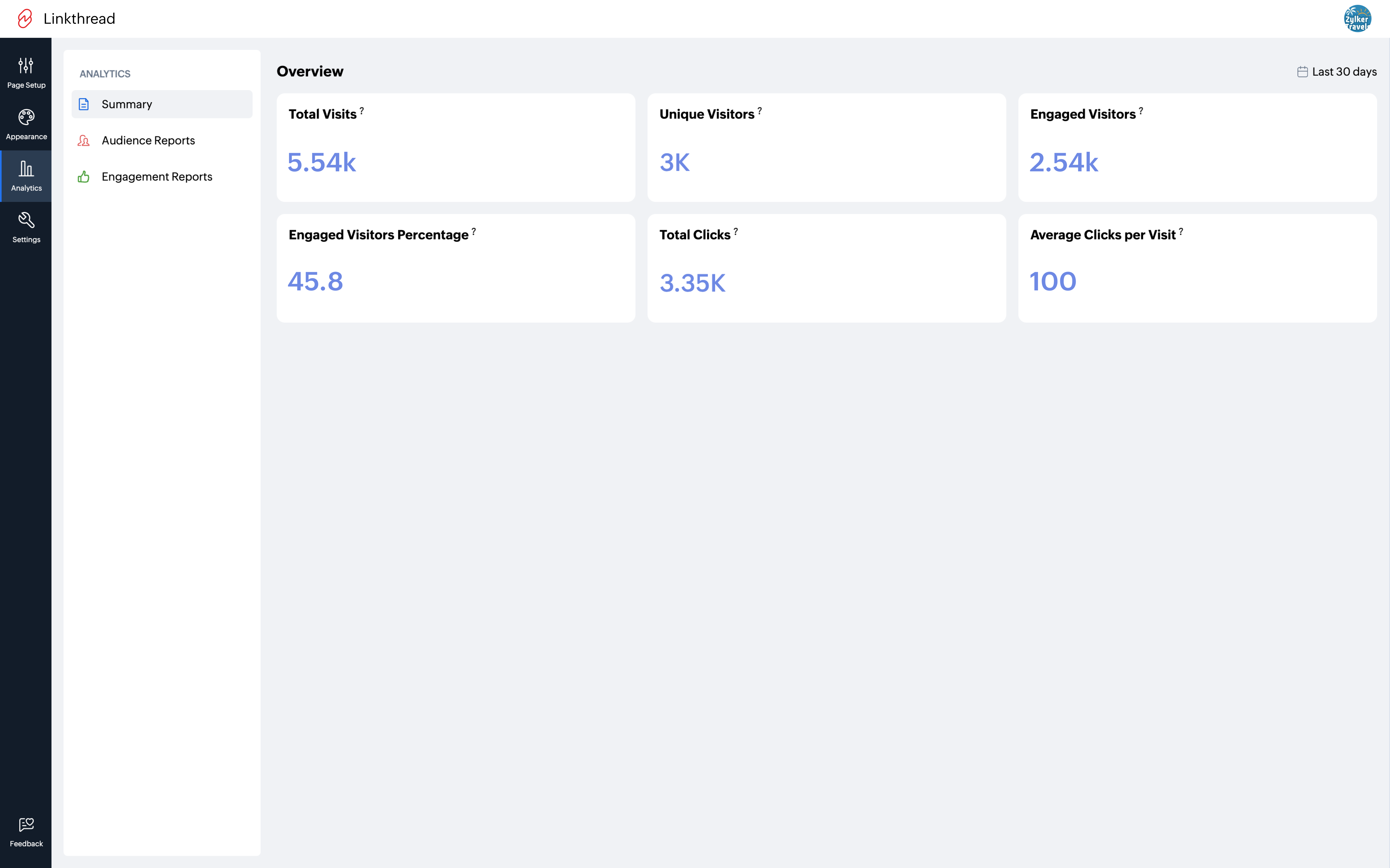Click help mark next to Unique Visitors
The height and width of the screenshot is (868, 1390).
tap(759, 111)
